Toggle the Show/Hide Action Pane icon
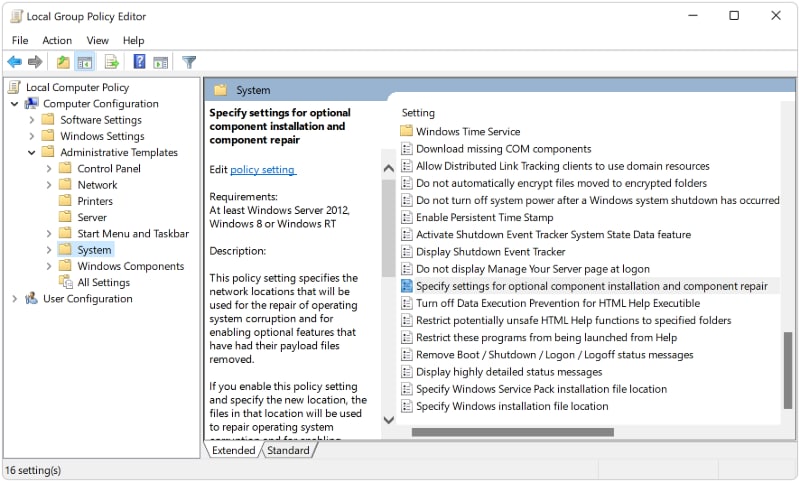Screen dimensions: 800x482 tap(160, 62)
